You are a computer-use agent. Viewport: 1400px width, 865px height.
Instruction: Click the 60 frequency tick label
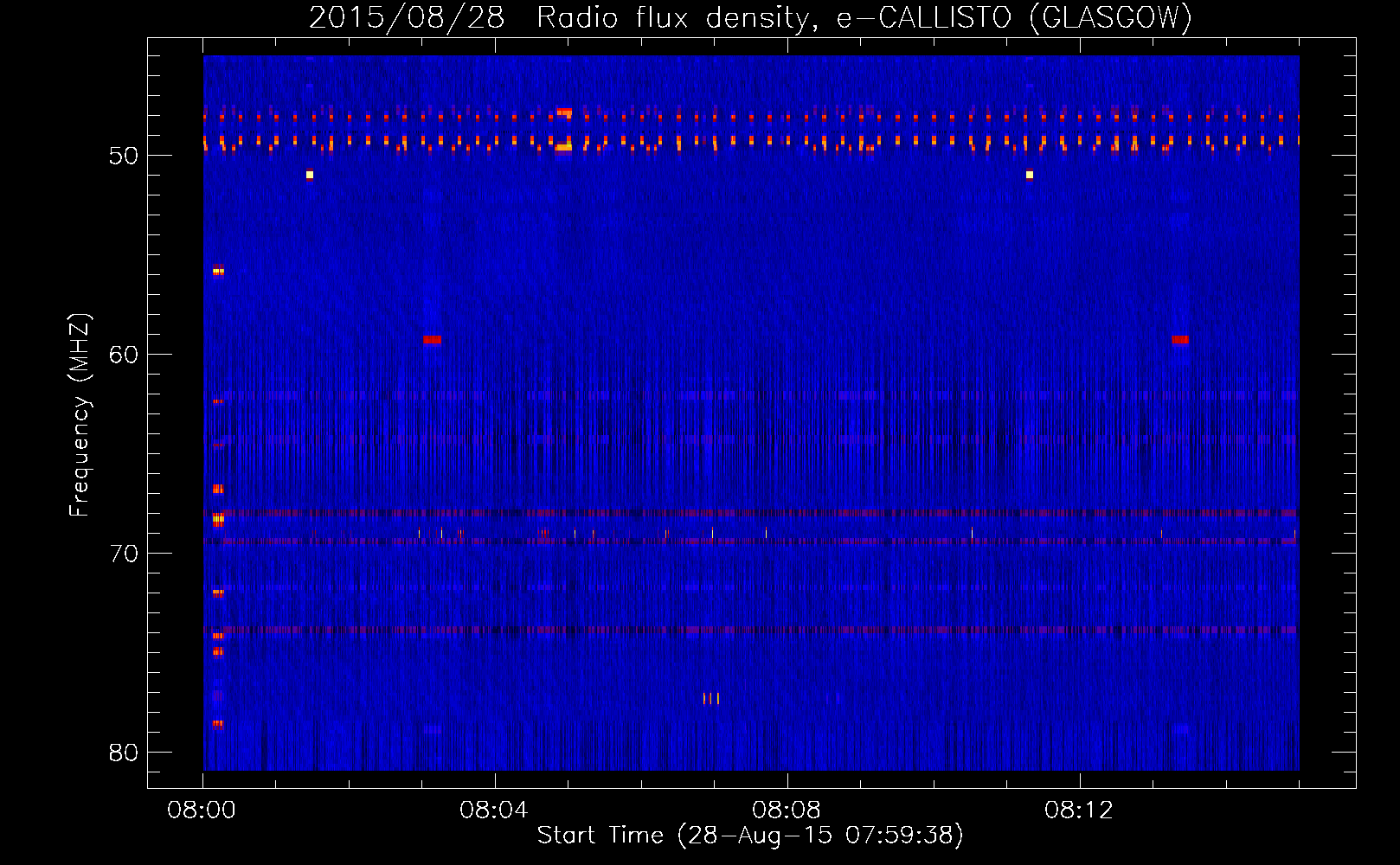(124, 355)
